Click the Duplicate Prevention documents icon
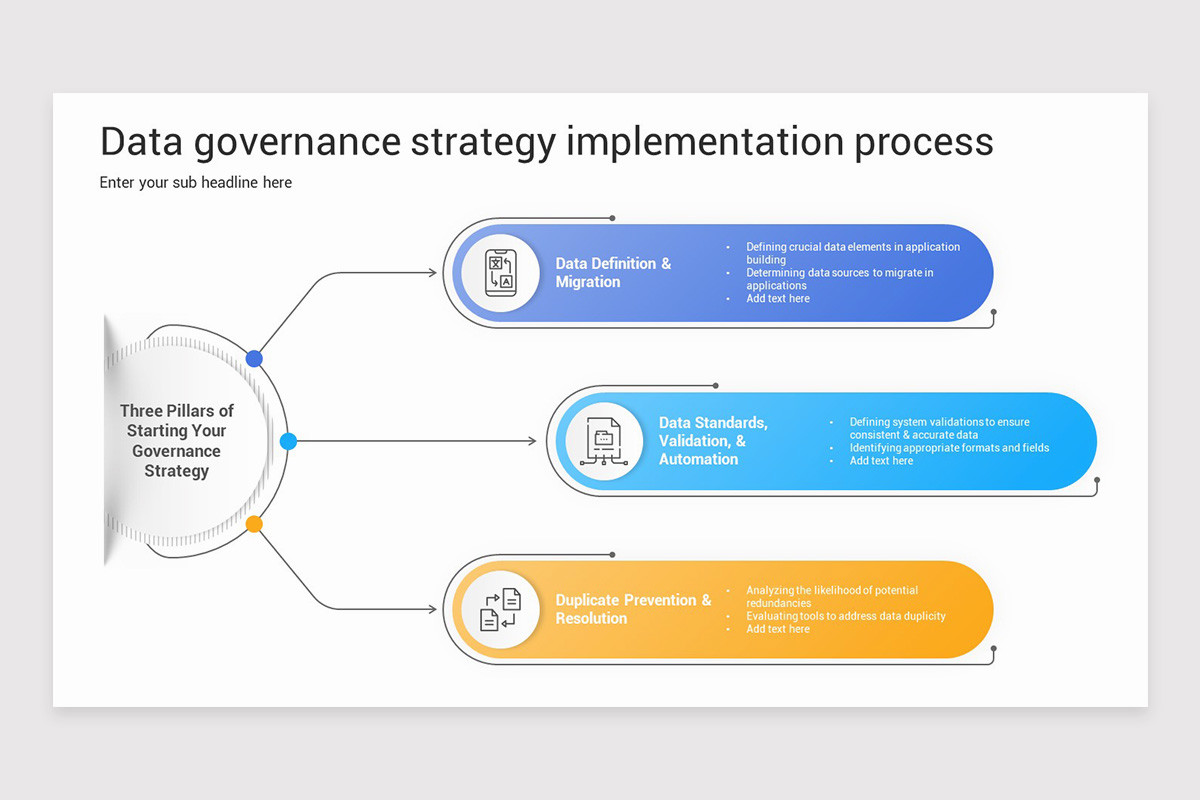This screenshot has height=800, width=1200. pyautogui.click(x=501, y=609)
